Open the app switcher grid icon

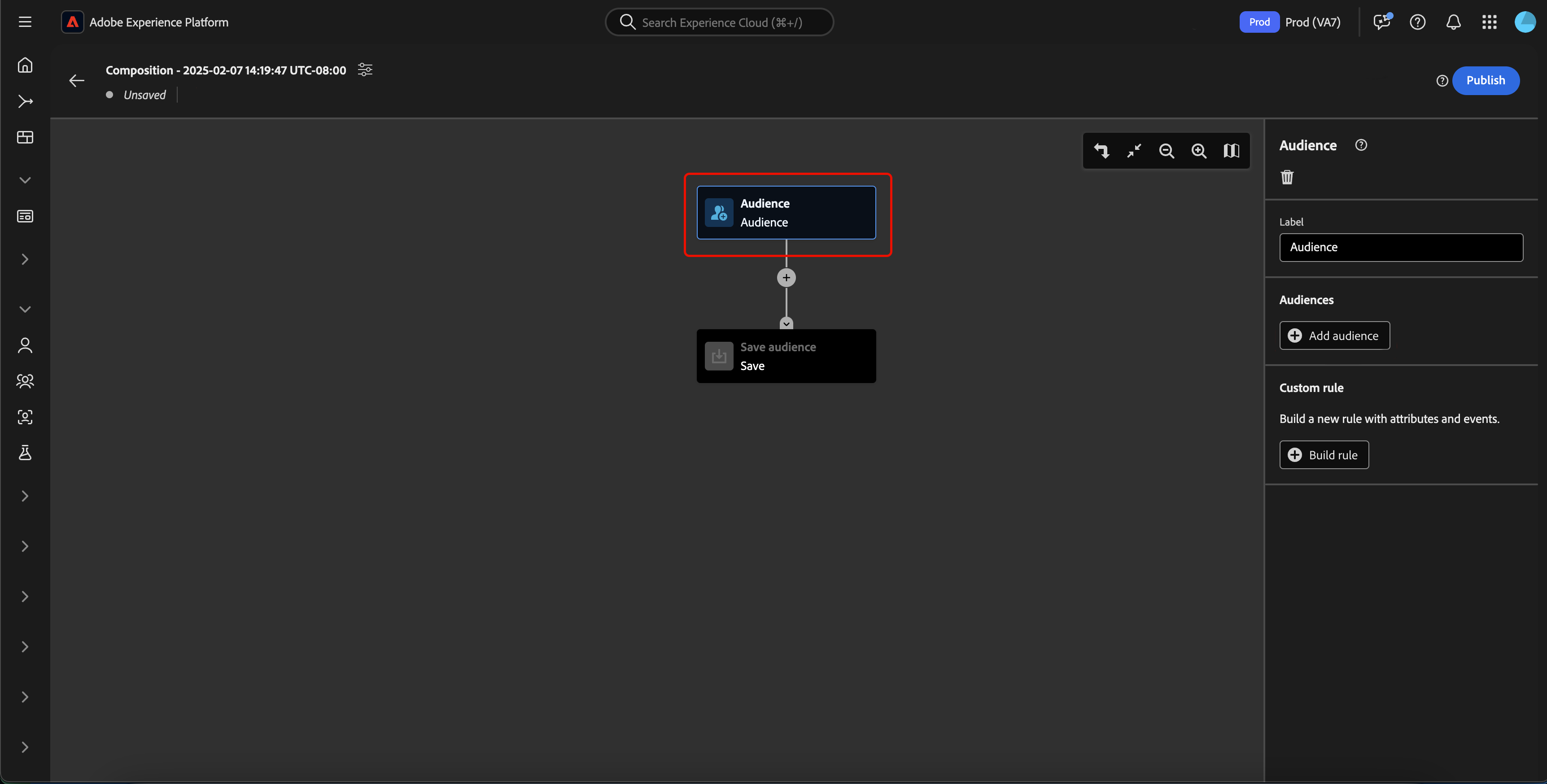pyautogui.click(x=1489, y=22)
